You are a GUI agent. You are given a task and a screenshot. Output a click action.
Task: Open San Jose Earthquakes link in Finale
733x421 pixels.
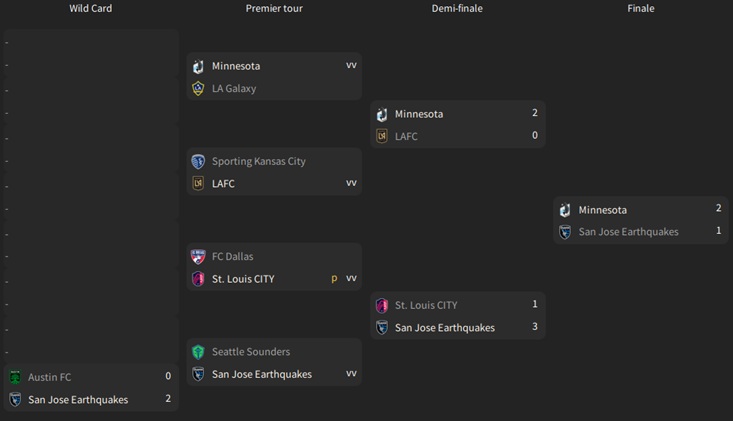(x=628, y=232)
